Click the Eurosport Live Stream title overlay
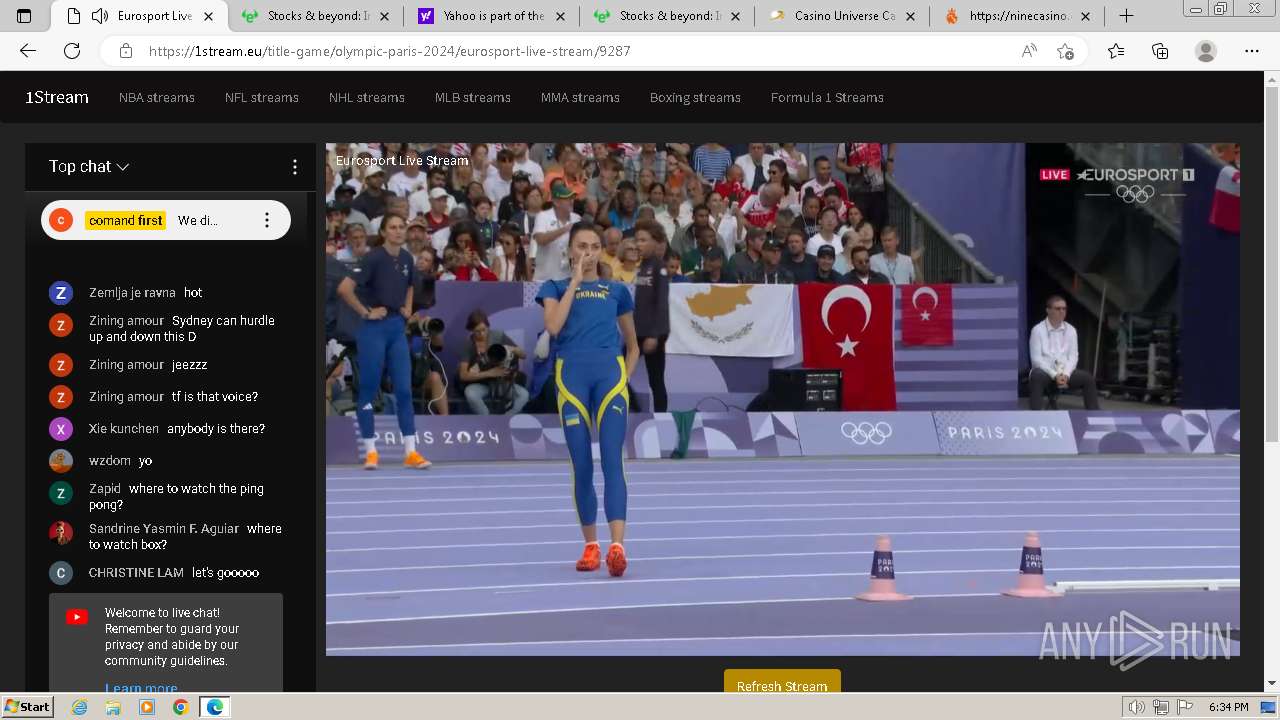 (402, 160)
